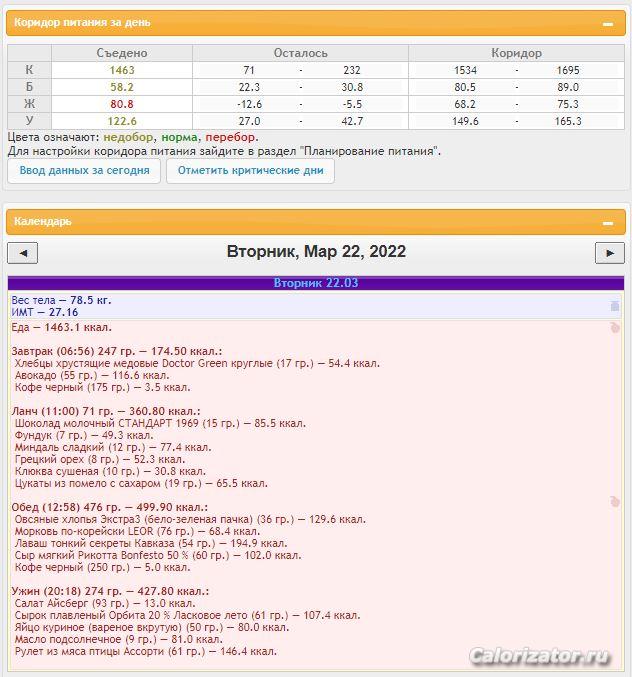Screen dimensions: 632x677
Task: Collapse the Коридор питания за день panel
Action: pos(607,22)
